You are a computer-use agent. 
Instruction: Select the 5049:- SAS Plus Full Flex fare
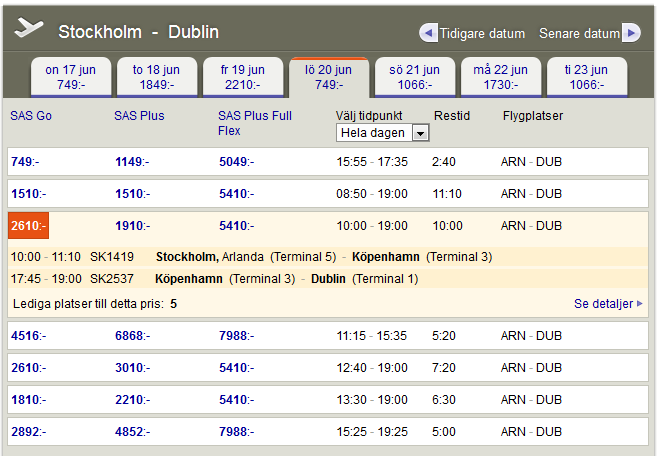pyautogui.click(x=236, y=161)
